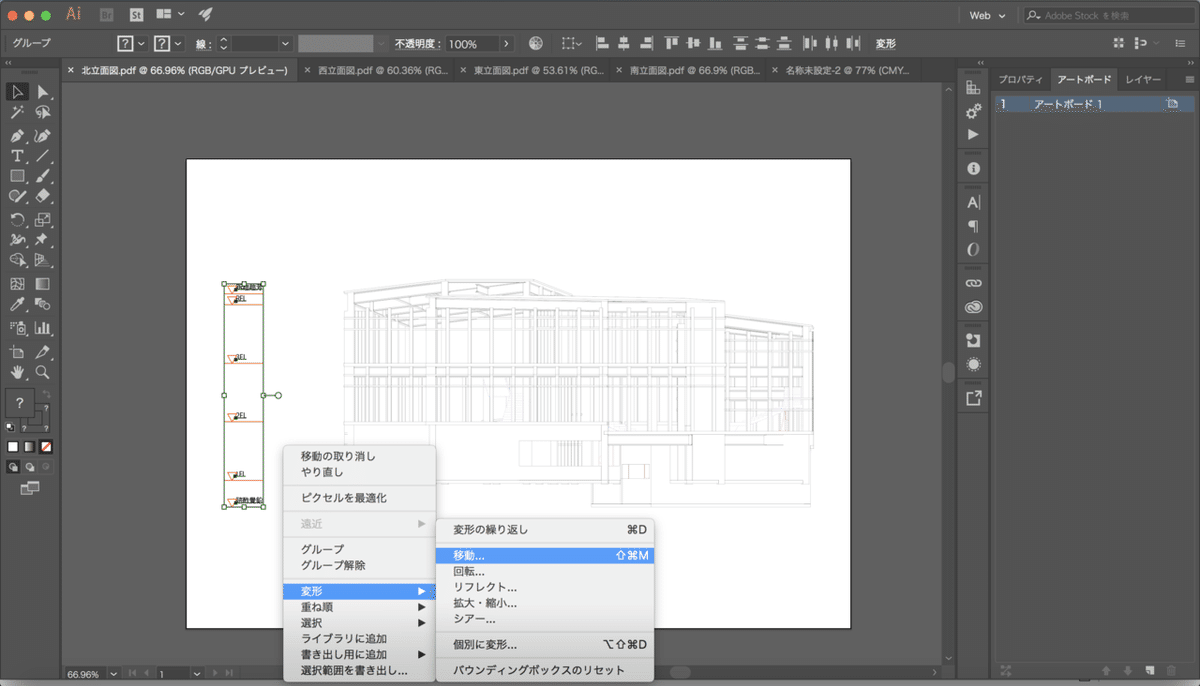Click the white color fill swatch
Viewport: 1200px width, 686px height.
(x=13, y=447)
